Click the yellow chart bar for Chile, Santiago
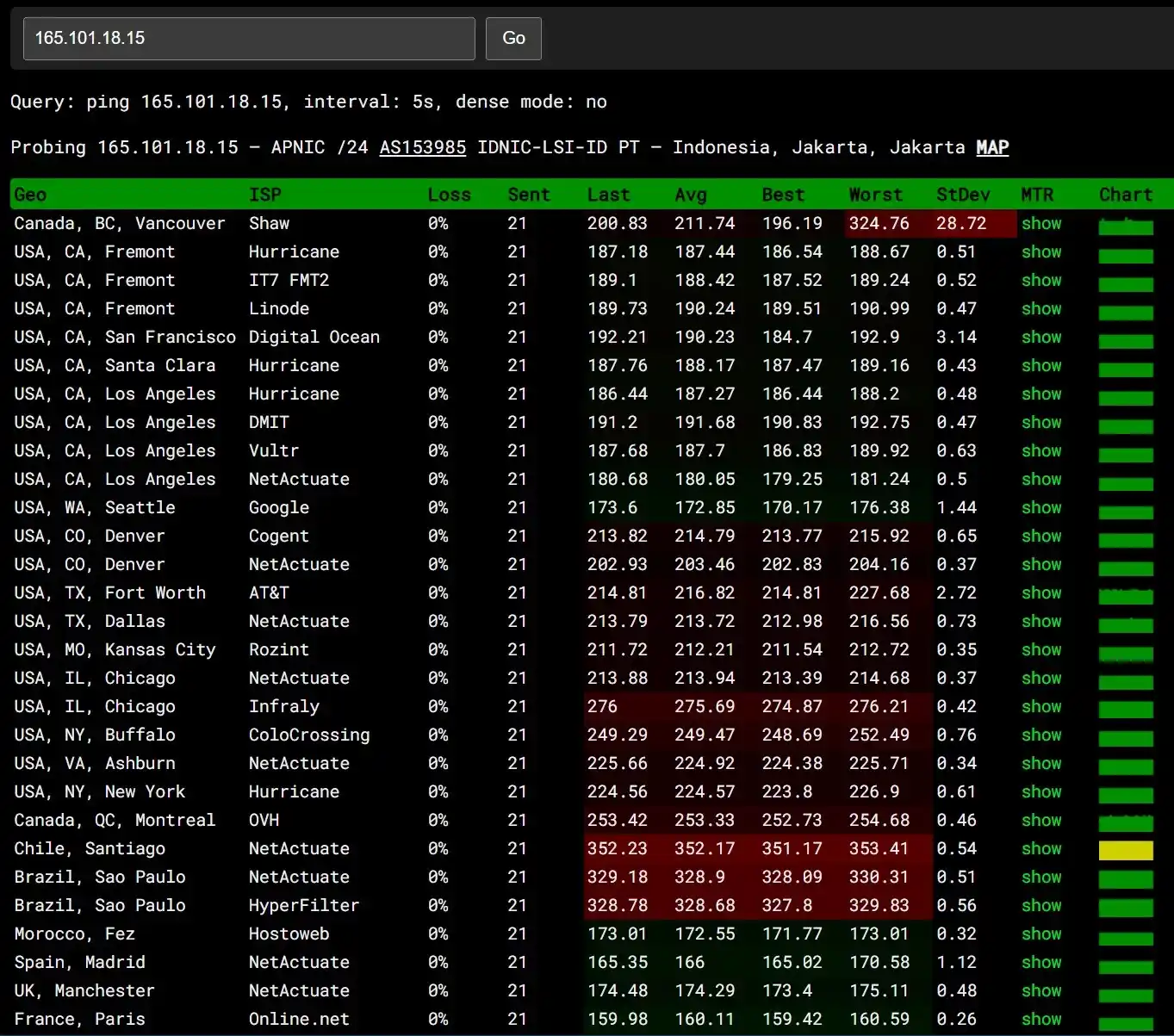This screenshot has height=1036, width=1174. pos(1126,850)
